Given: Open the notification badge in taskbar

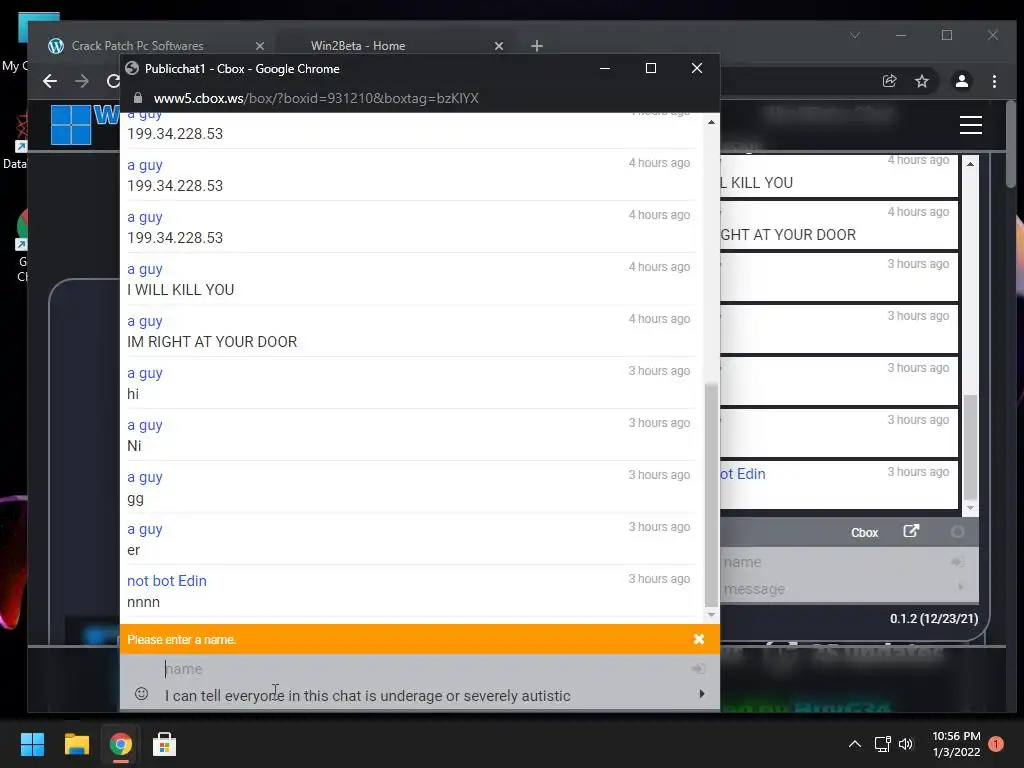Looking at the screenshot, I should [996, 744].
